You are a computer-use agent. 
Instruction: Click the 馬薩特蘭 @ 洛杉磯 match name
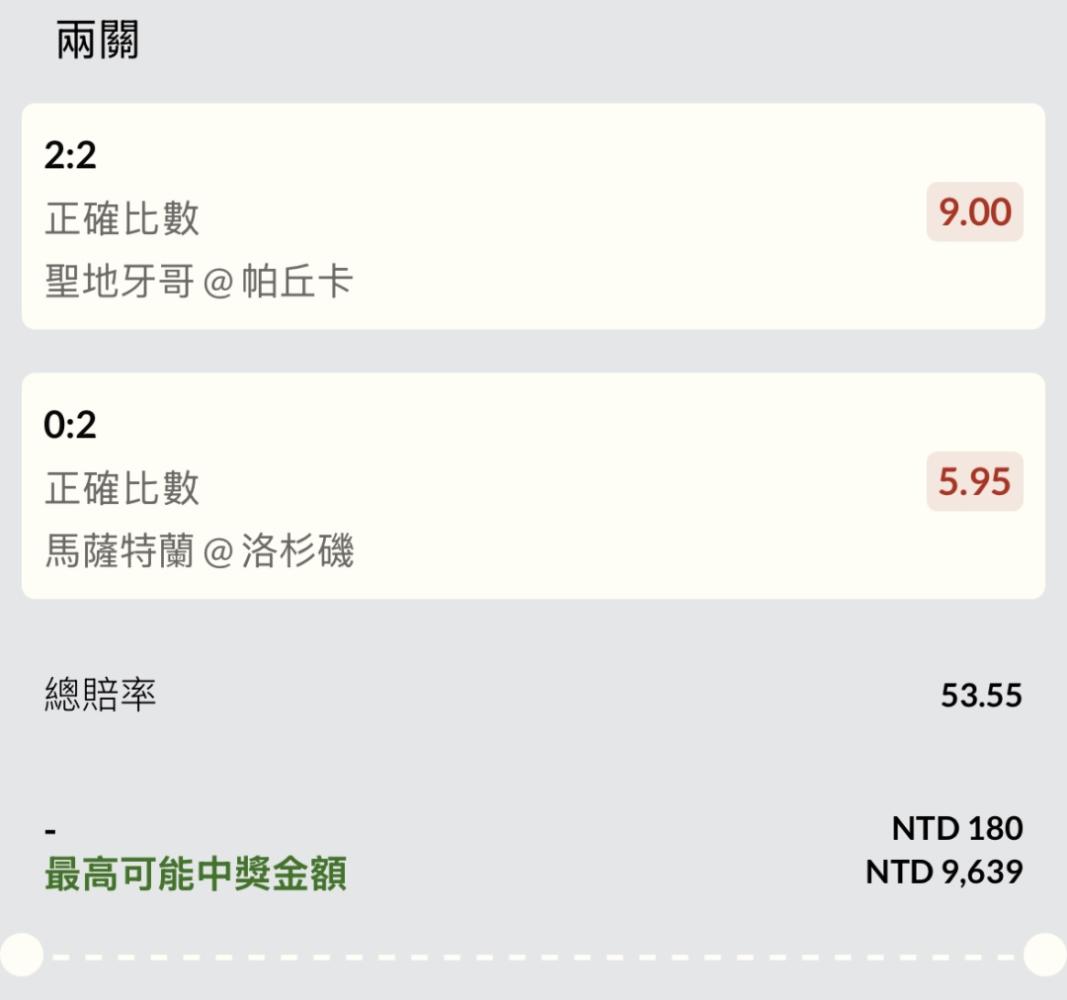[199, 550]
